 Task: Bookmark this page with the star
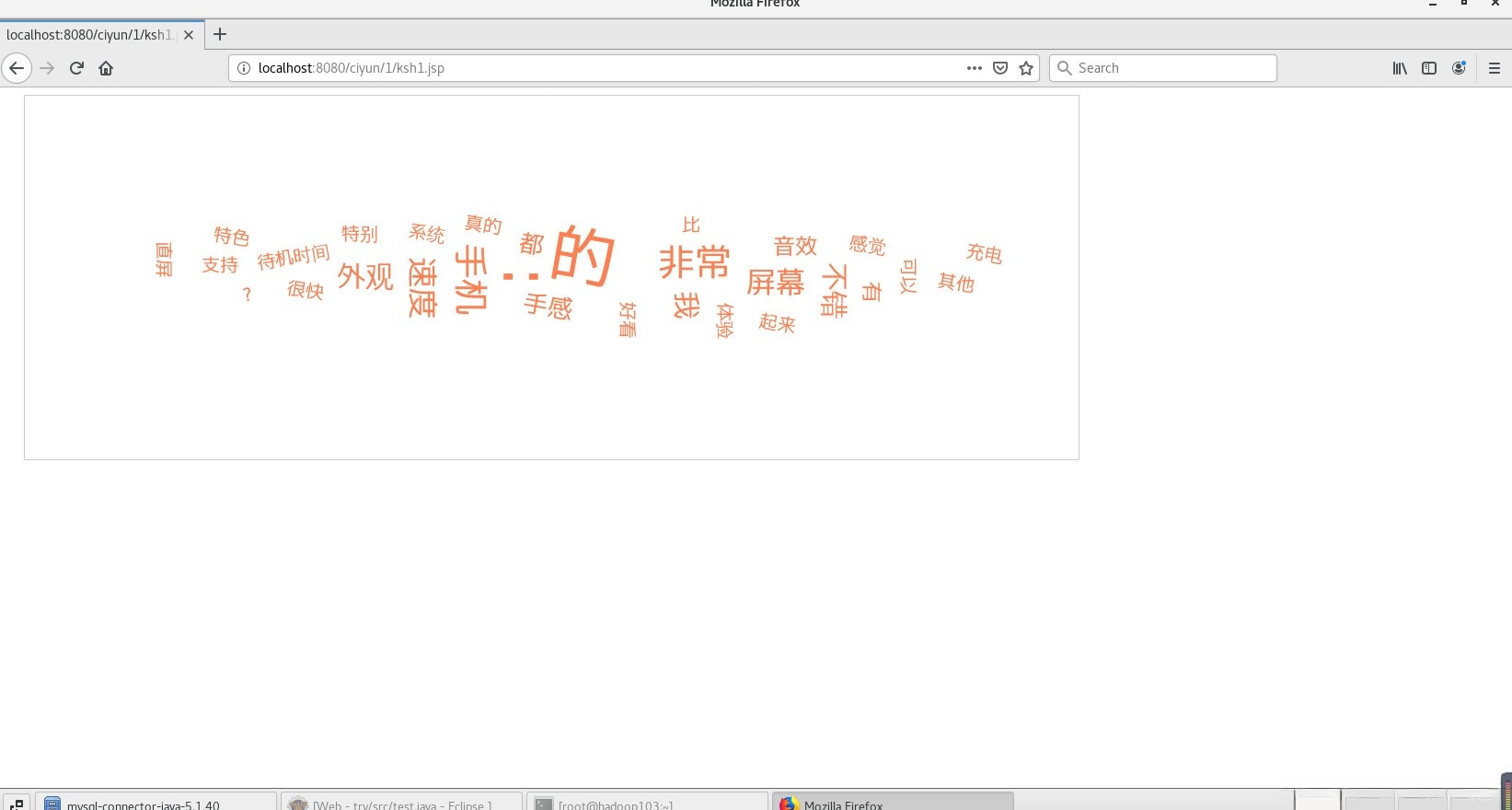[x=1026, y=68]
